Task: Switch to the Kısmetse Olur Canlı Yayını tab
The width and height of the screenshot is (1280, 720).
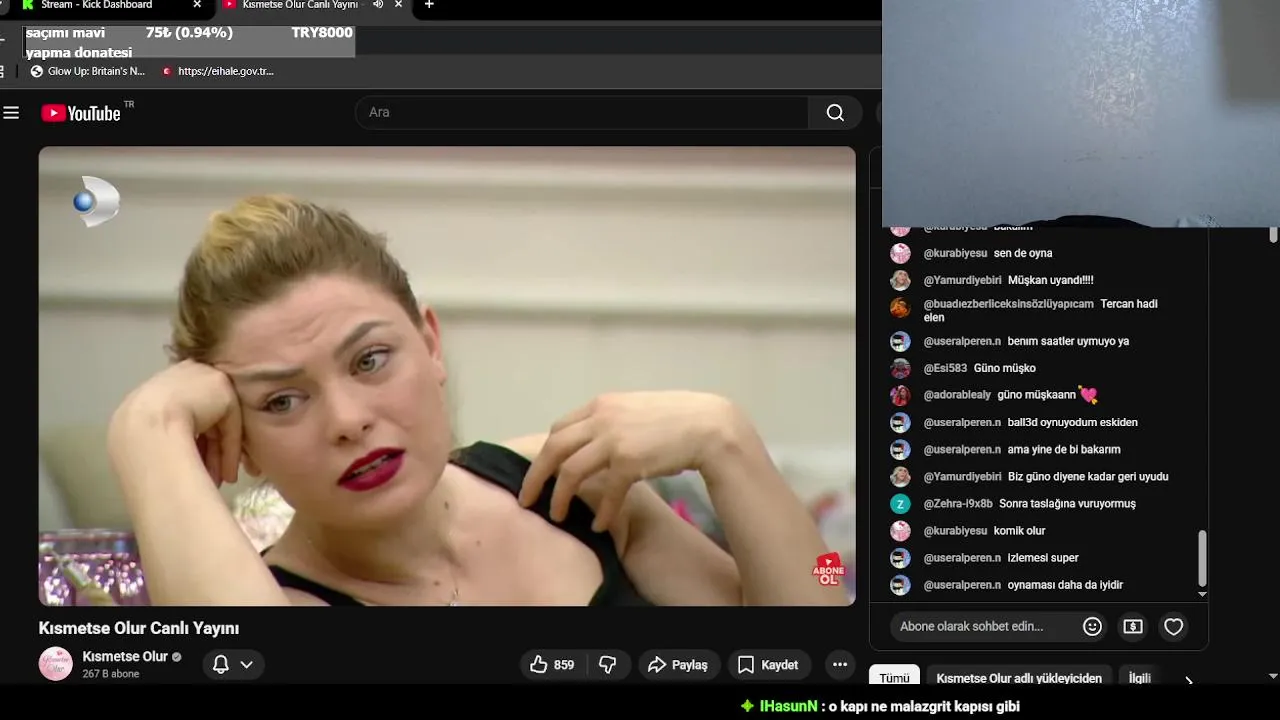Action: [300, 5]
